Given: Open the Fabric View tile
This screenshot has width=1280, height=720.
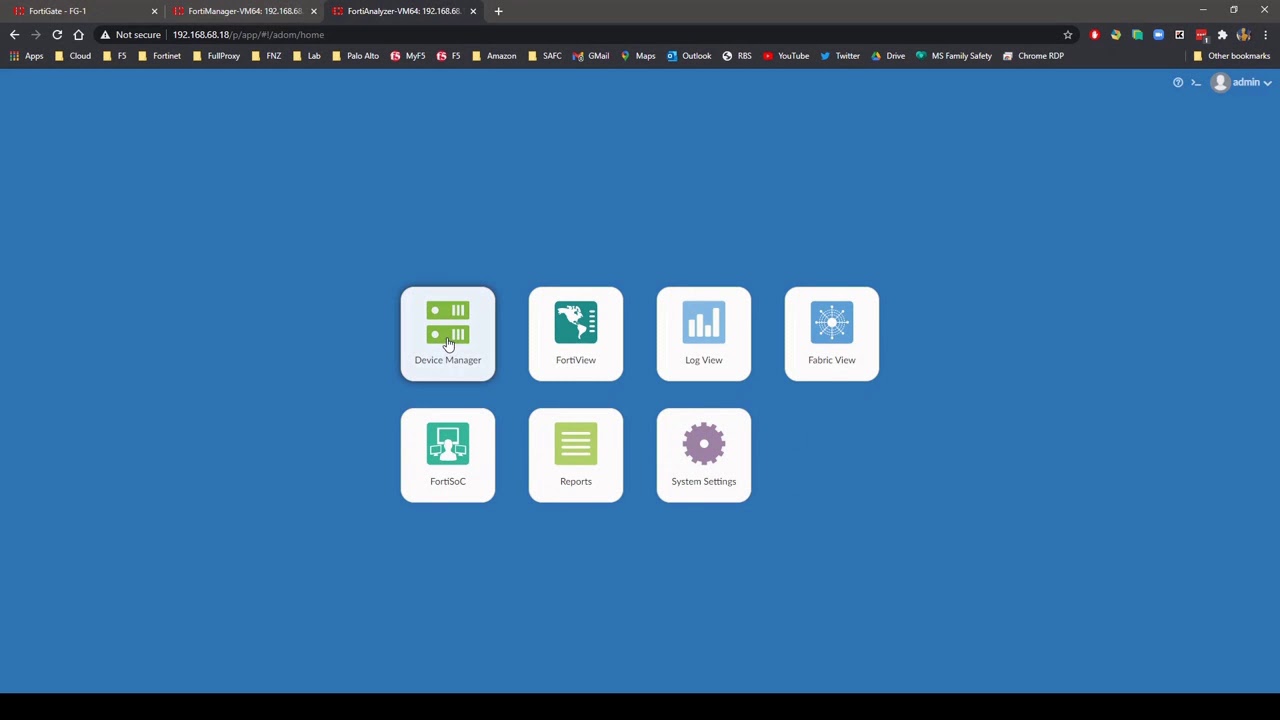Looking at the screenshot, I should pos(832,334).
